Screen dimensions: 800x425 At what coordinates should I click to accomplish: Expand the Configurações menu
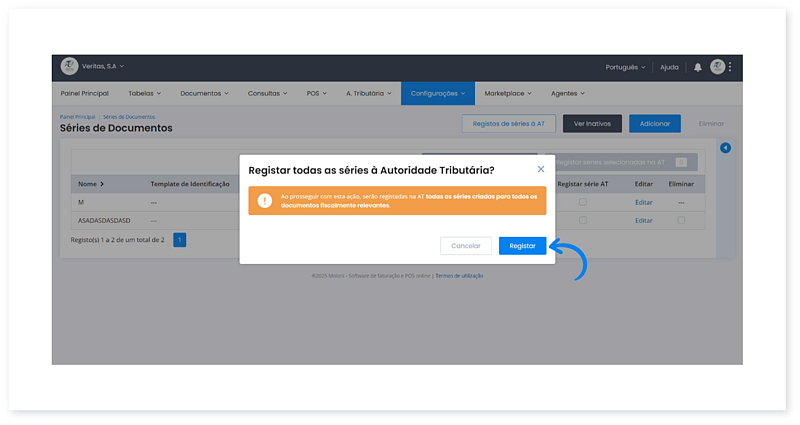point(437,93)
